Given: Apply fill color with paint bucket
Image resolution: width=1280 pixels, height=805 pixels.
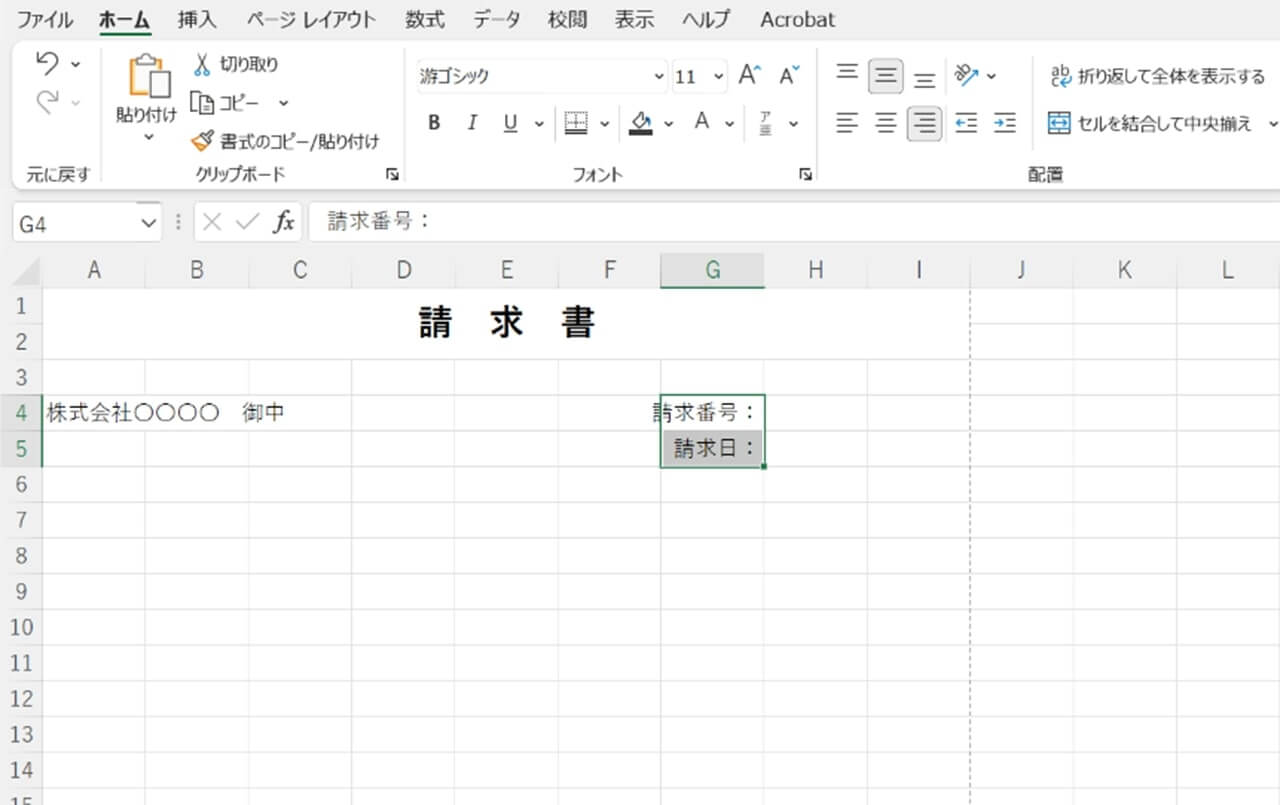Looking at the screenshot, I should tap(641, 123).
